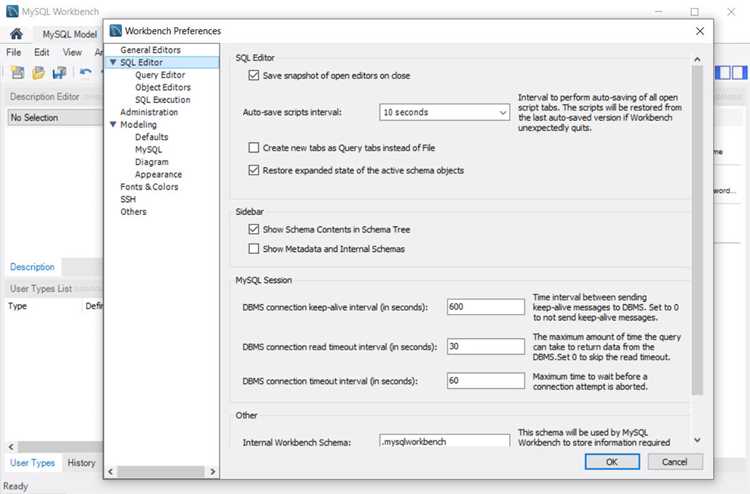750x494 pixels.
Task: Close the Workbench Preferences dialog
Action: 700,31
